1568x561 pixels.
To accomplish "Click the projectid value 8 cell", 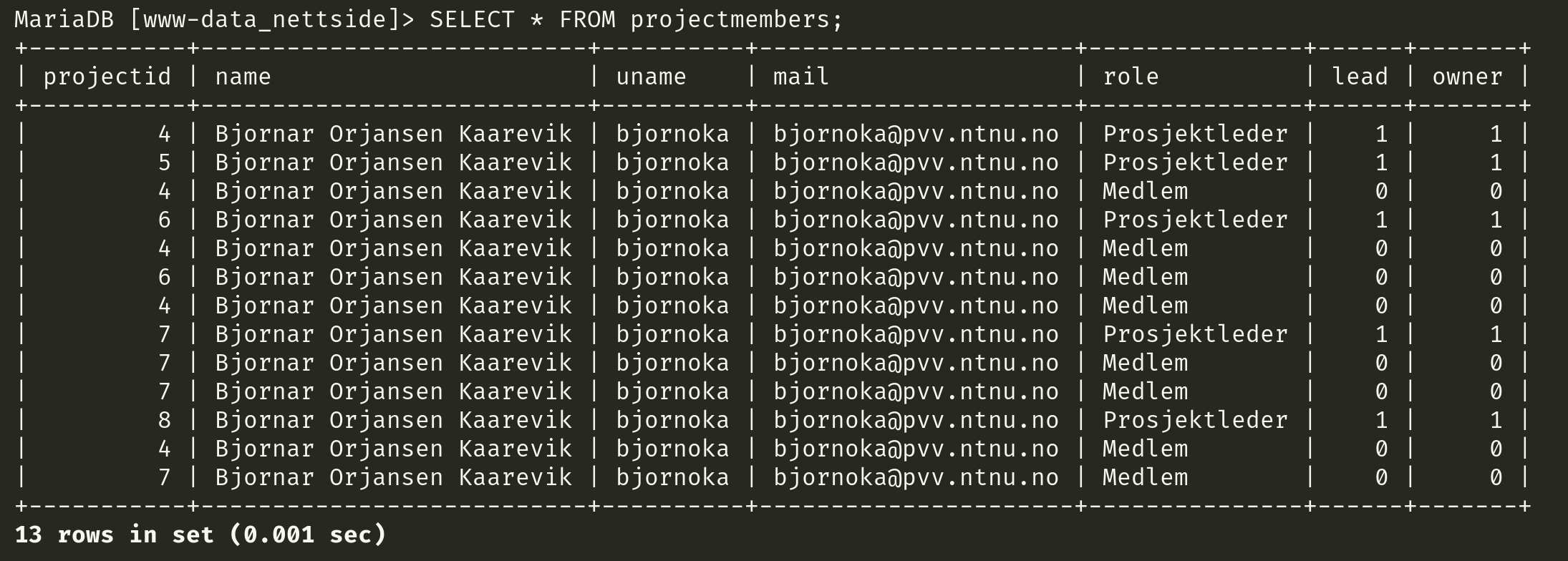I will [165, 420].
